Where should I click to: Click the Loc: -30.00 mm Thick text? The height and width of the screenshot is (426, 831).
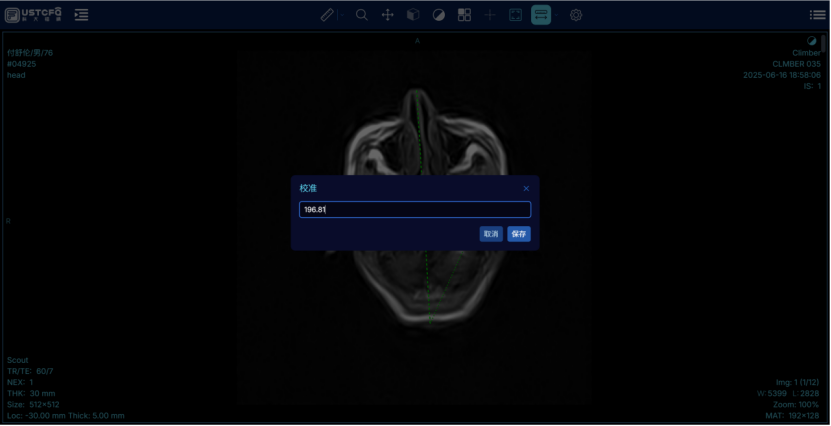(66, 415)
